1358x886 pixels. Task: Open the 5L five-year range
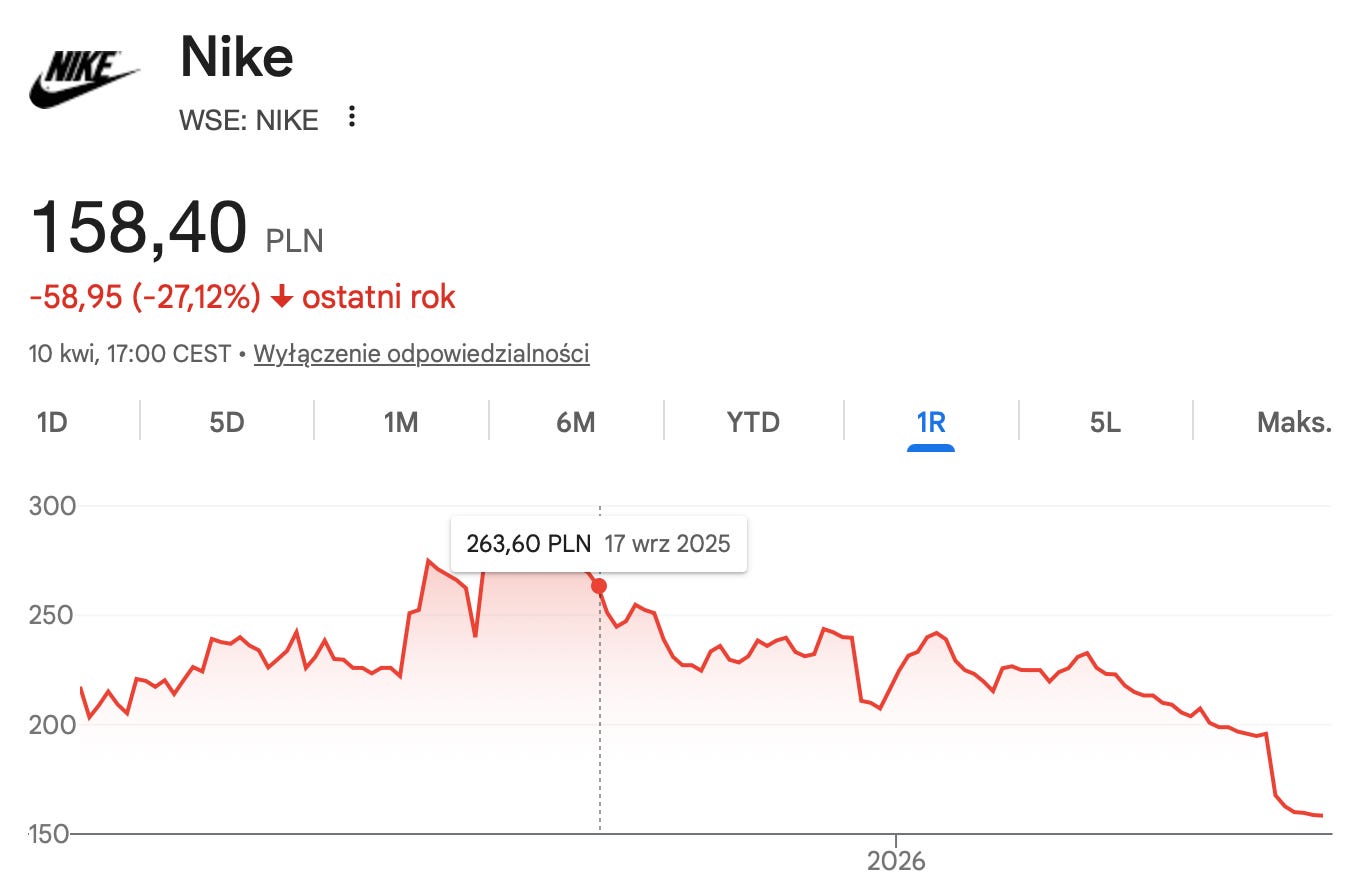click(x=1105, y=422)
